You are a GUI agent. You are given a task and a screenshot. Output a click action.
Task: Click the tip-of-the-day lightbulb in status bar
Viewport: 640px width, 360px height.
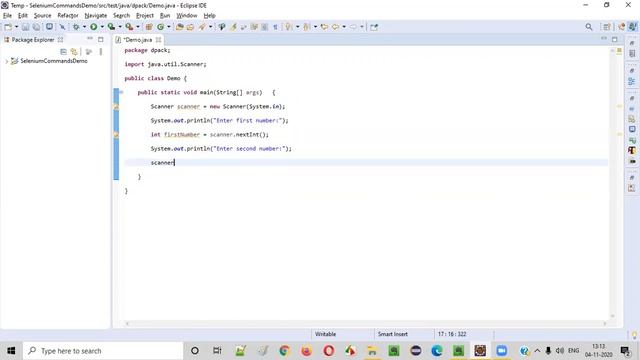[634, 335]
